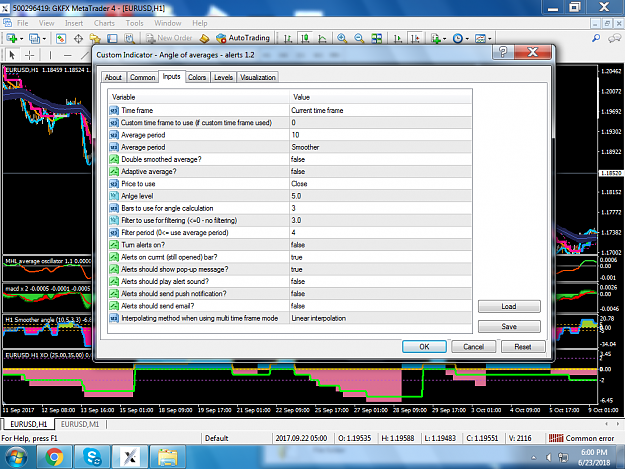Select the Interpolating method Linear interpolation value

[x=381, y=318]
